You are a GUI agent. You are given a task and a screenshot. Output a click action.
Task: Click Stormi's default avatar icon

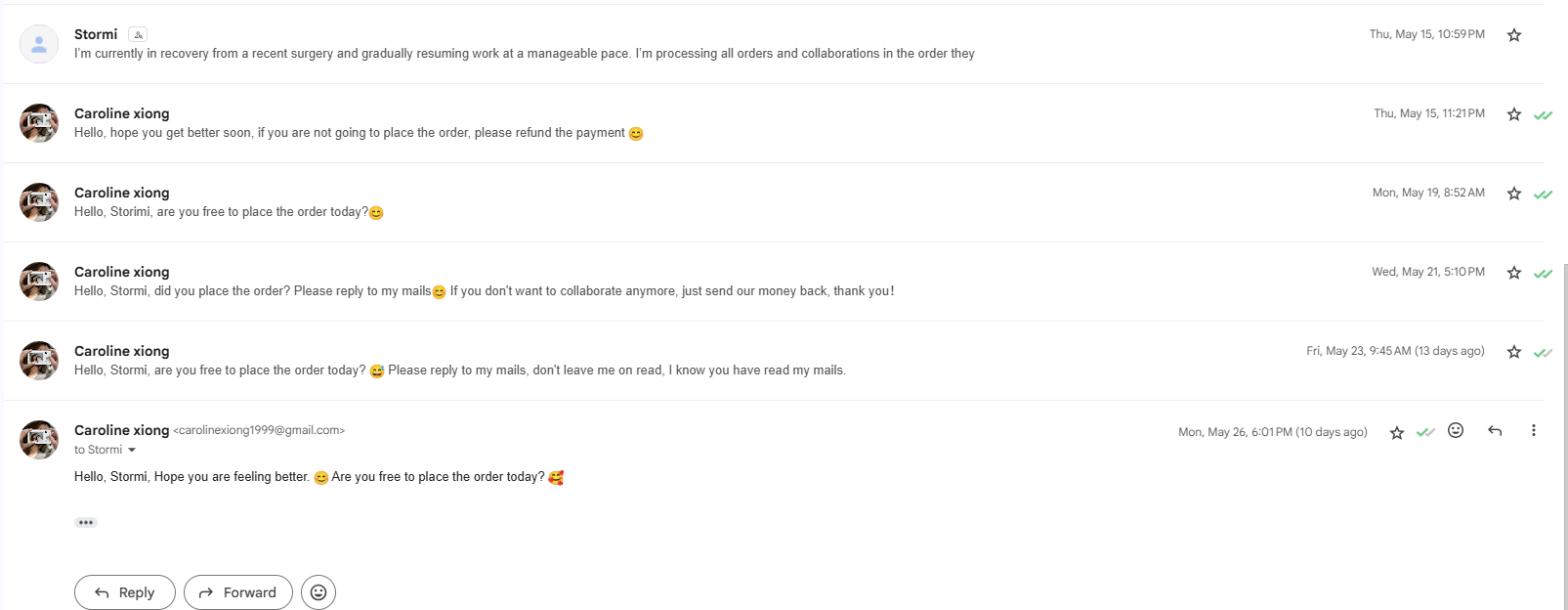pos(39,44)
